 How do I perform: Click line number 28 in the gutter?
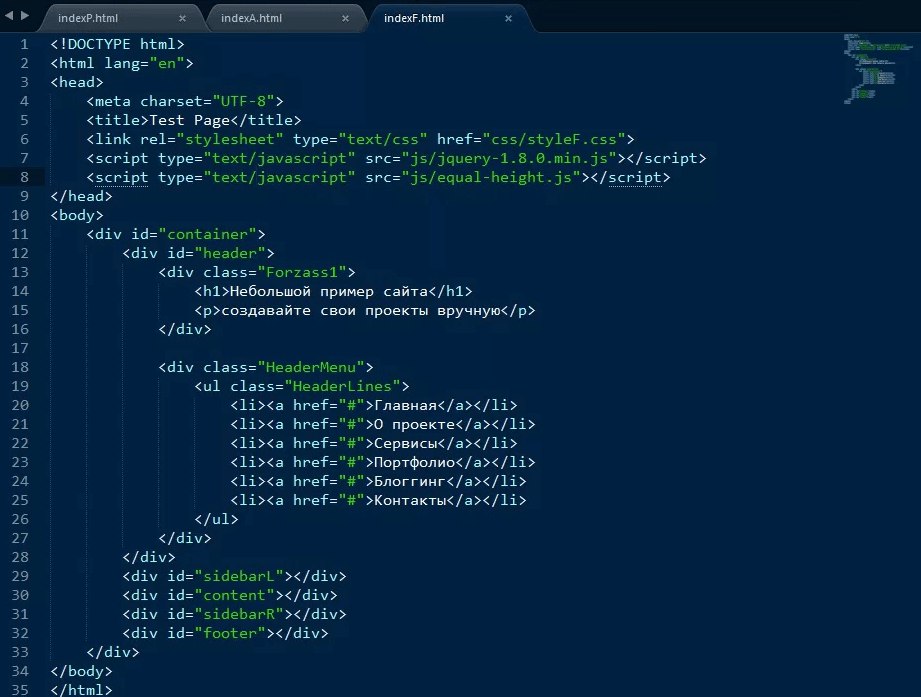tap(21, 557)
